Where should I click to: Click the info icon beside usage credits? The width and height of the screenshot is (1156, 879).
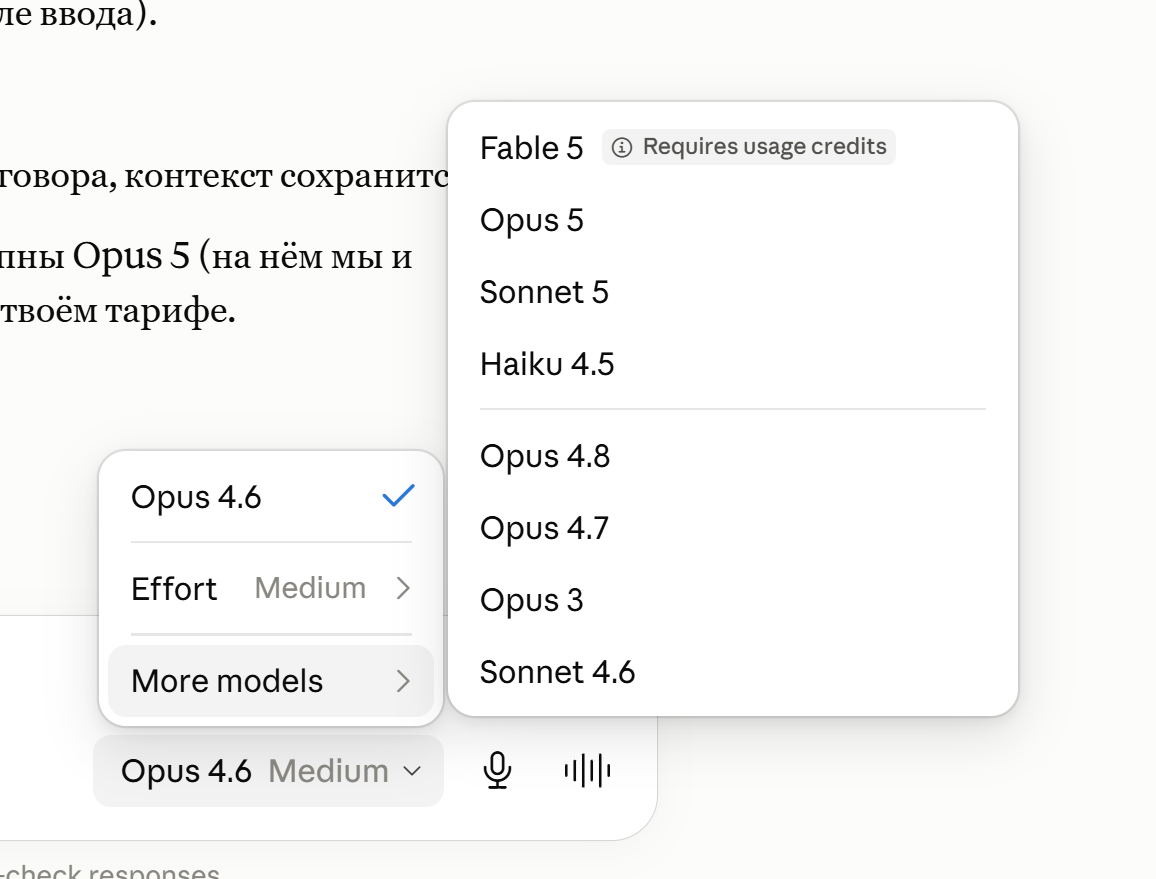coord(621,147)
